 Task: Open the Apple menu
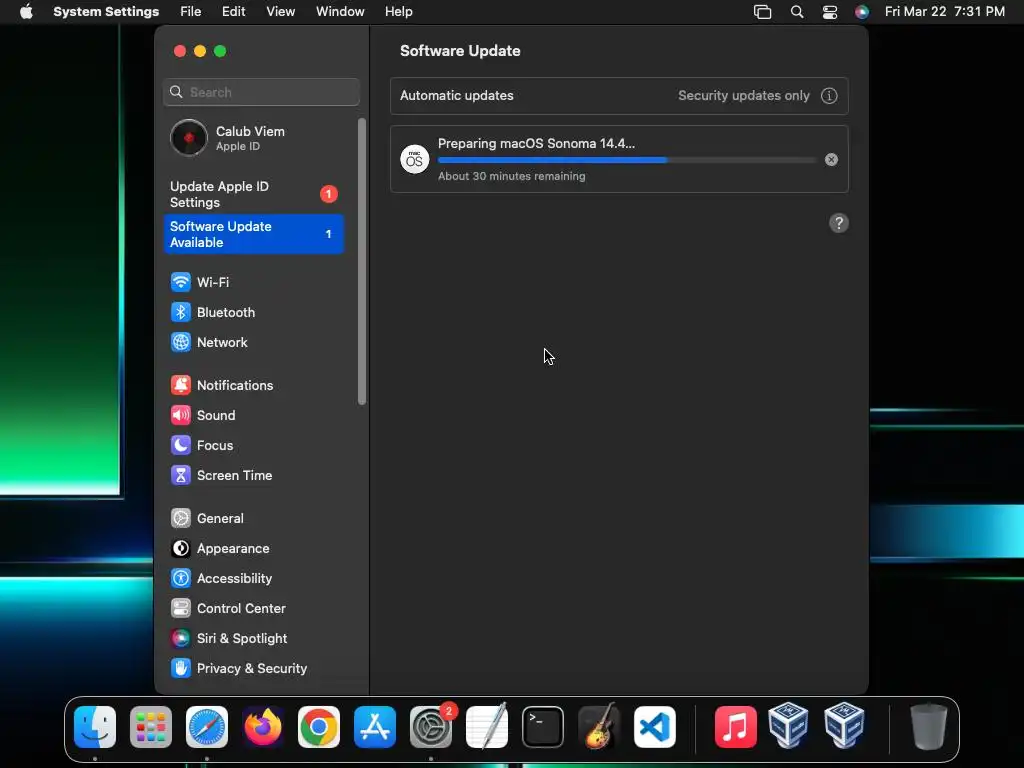[26, 12]
